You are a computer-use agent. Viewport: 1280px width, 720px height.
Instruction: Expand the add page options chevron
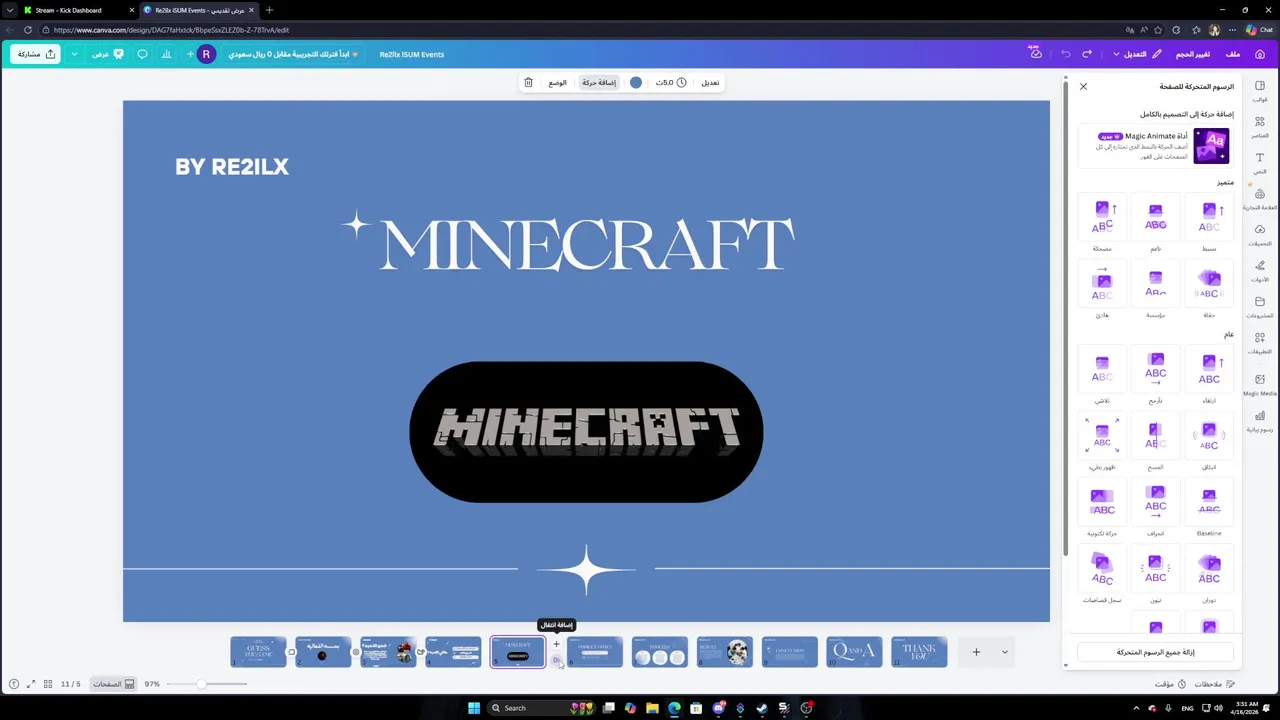pos(1004,652)
